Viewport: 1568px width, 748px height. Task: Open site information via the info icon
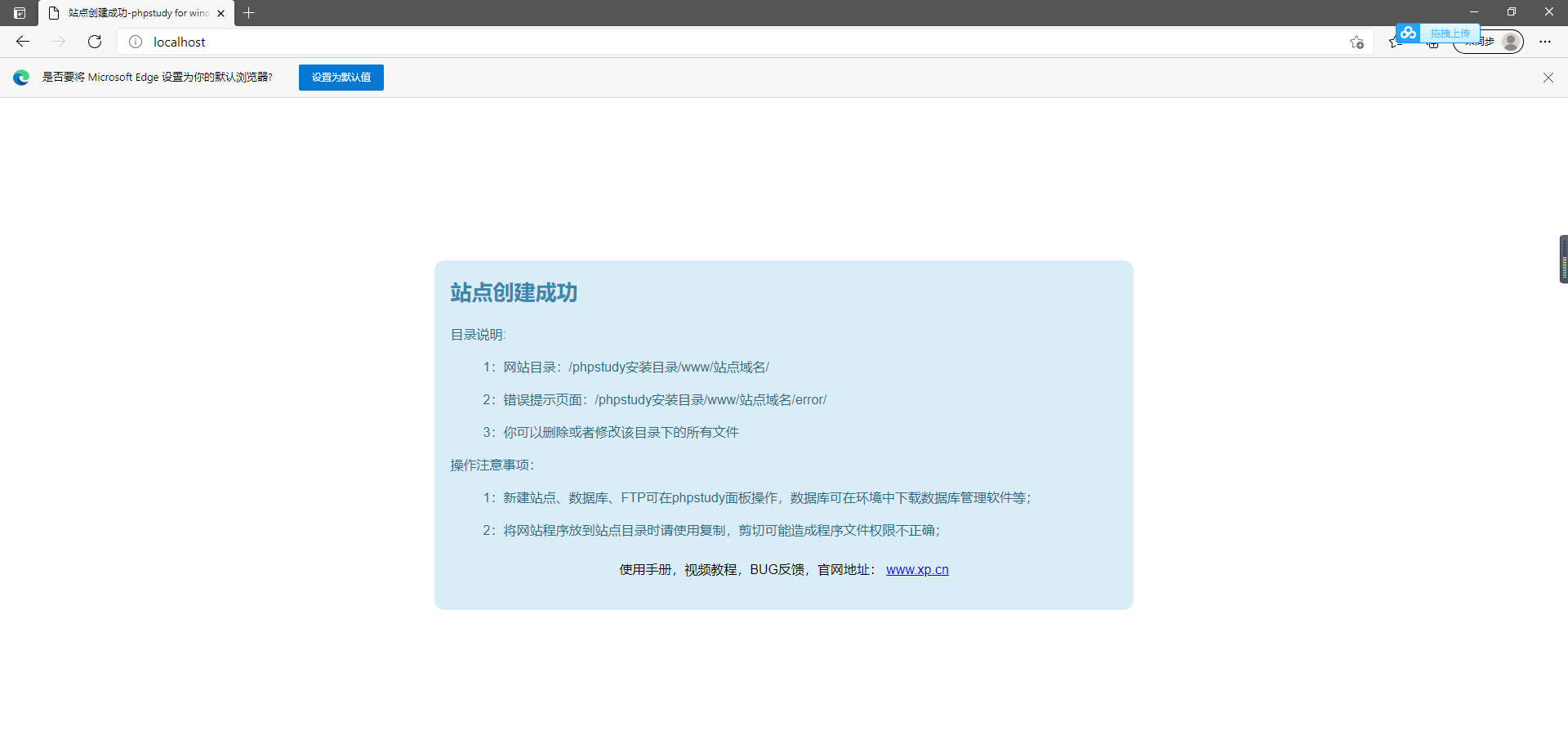tap(136, 42)
